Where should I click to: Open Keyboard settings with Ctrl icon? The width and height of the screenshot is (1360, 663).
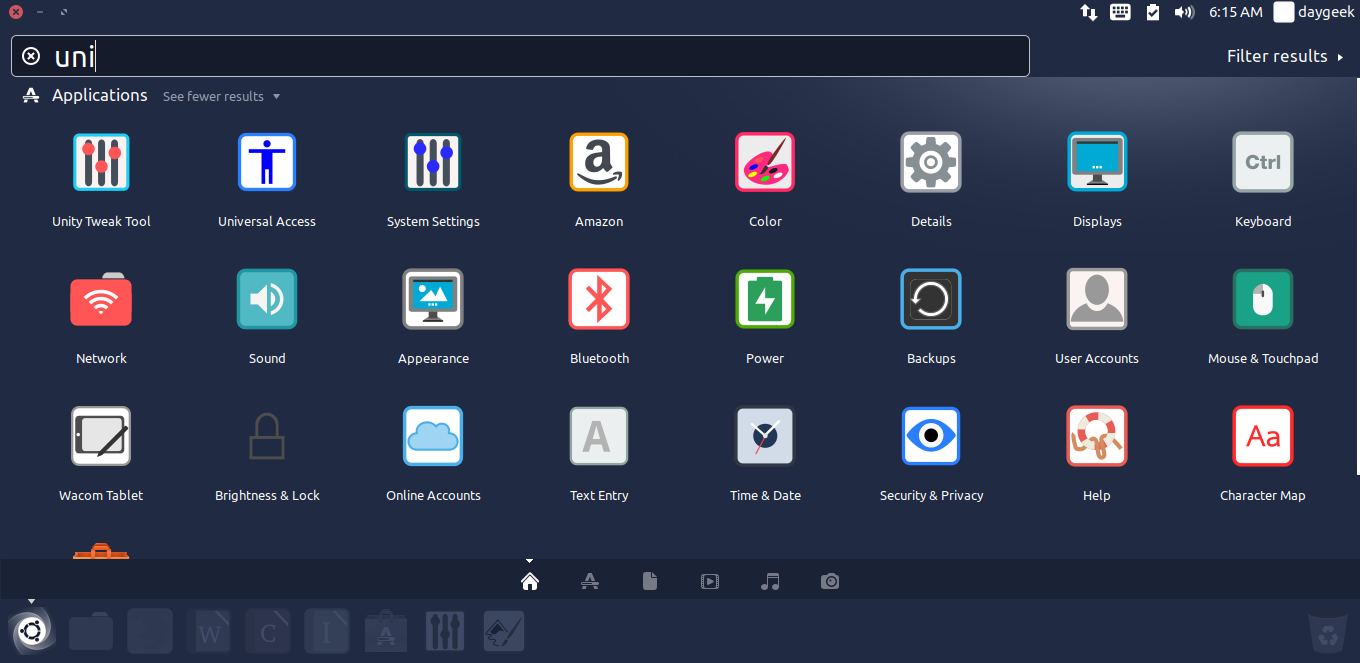1263,162
